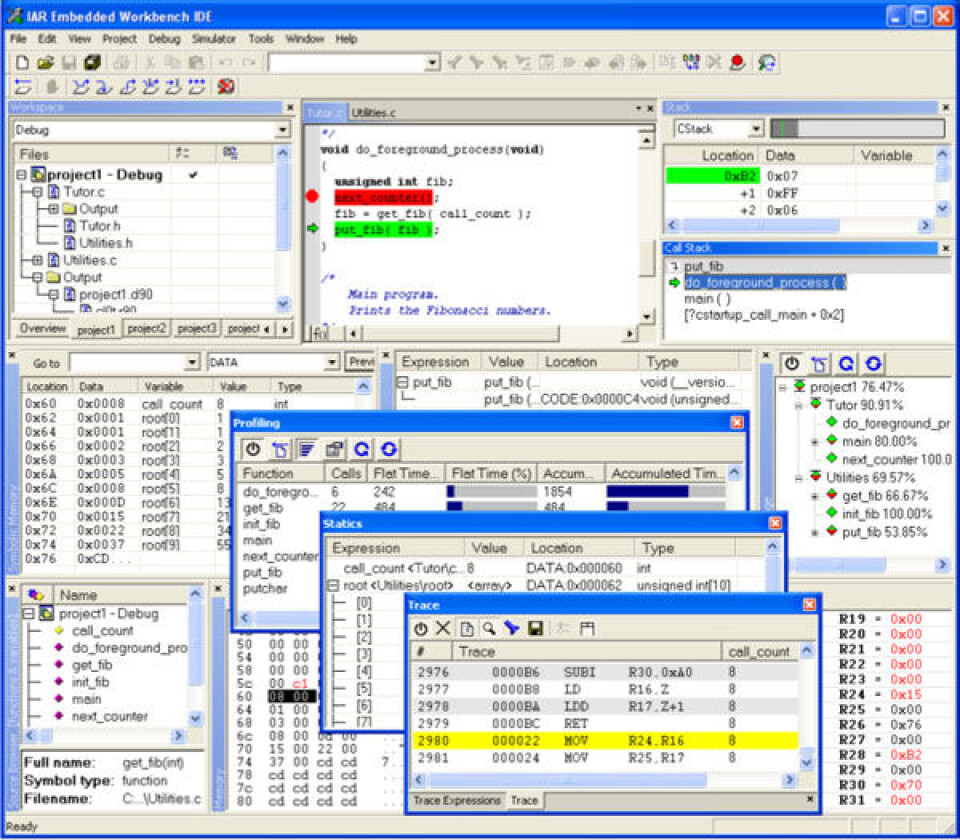Toggle the Code Coverage Activate power button
Screen dimensions: 960x840
tap(792, 364)
